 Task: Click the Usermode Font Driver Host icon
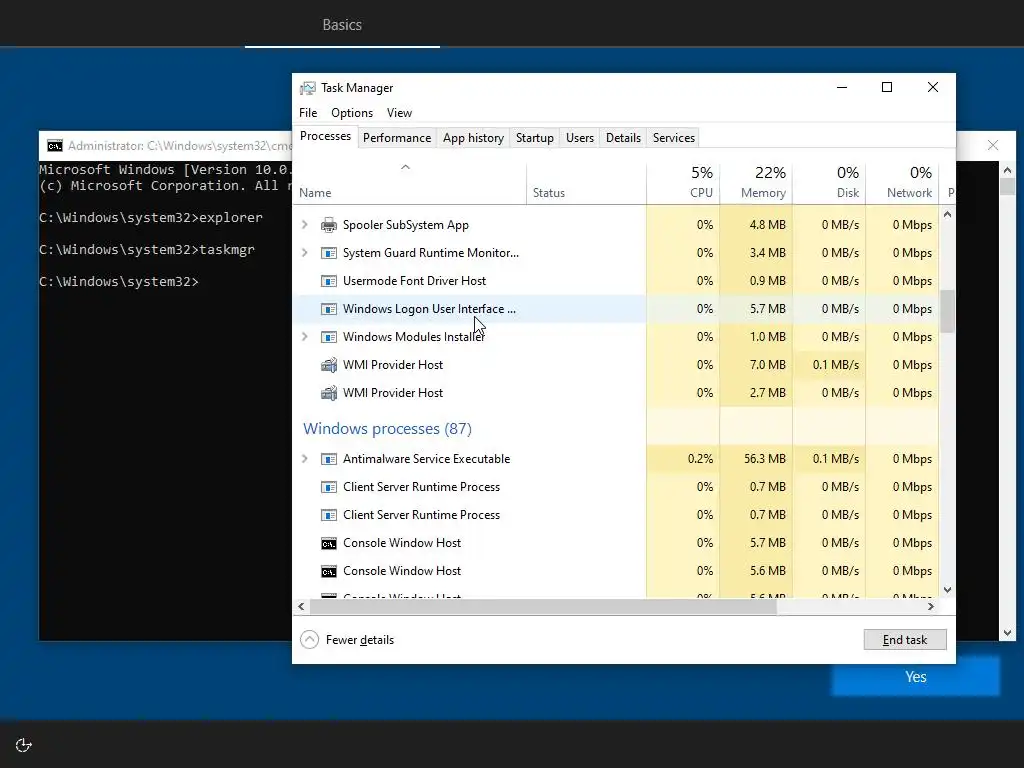coord(328,281)
